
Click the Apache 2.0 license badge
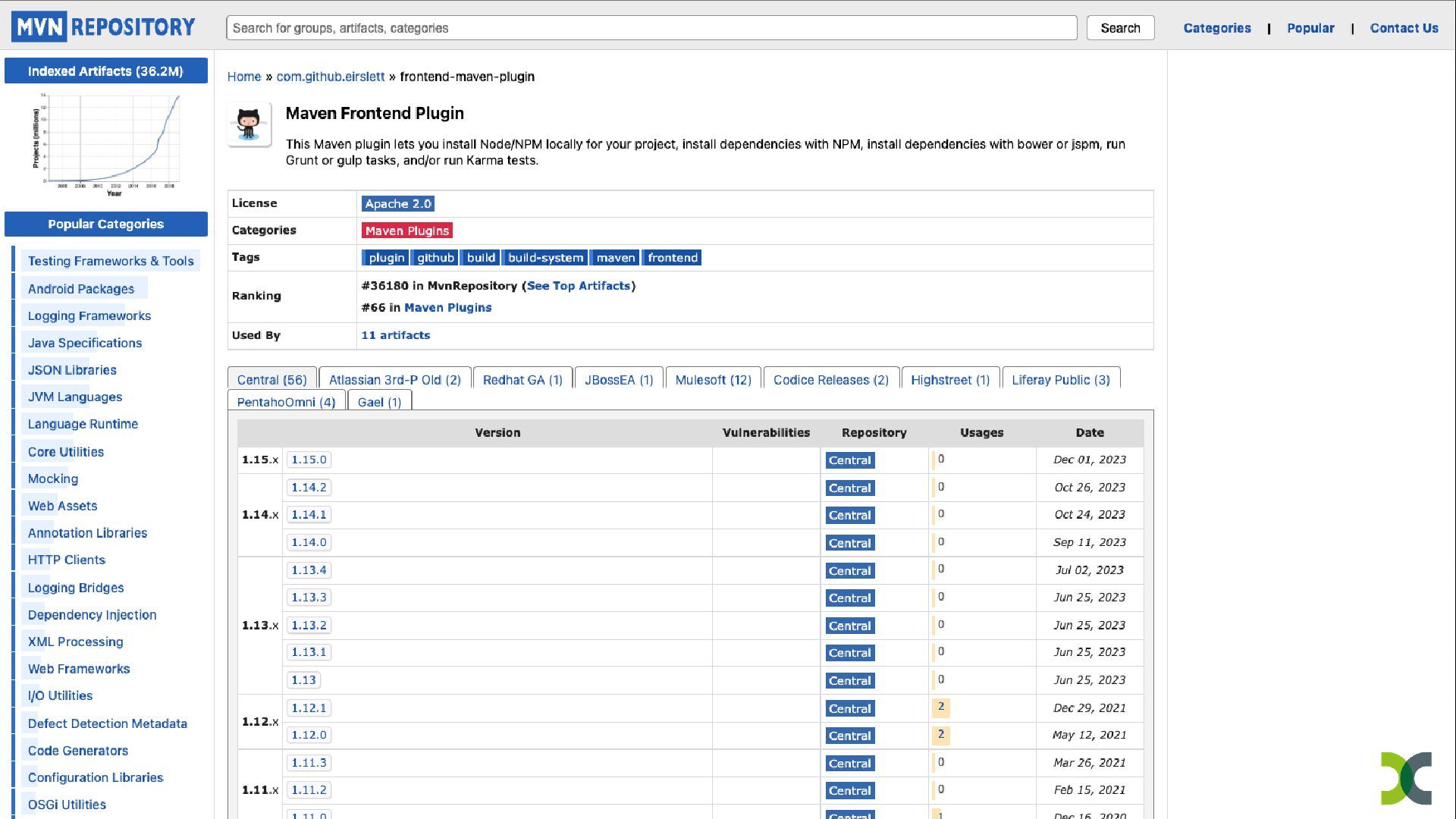coord(398,204)
